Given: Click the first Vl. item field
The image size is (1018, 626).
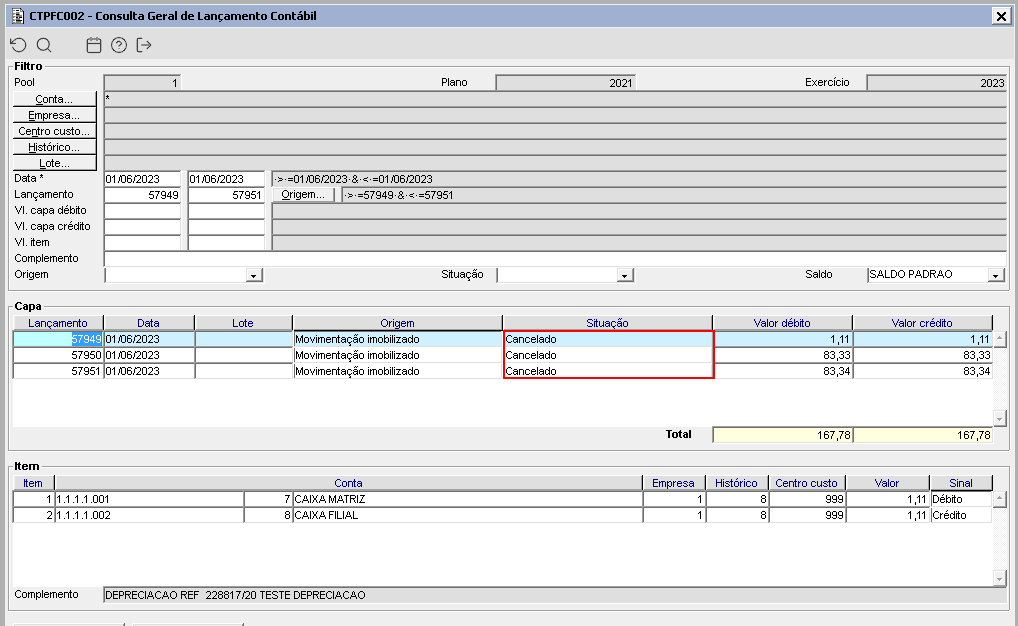Looking at the screenshot, I should pos(142,242).
